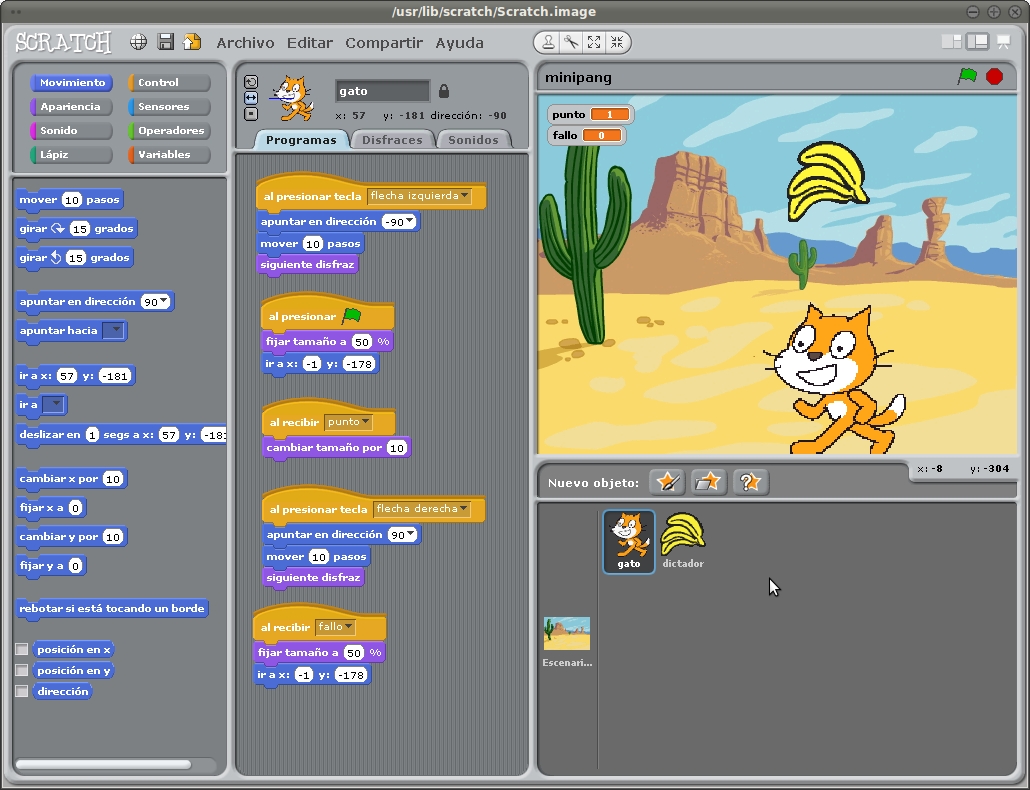The width and height of the screenshot is (1030, 790).
Task: Open the Compartir menu
Action: pyautogui.click(x=383, y=42)
